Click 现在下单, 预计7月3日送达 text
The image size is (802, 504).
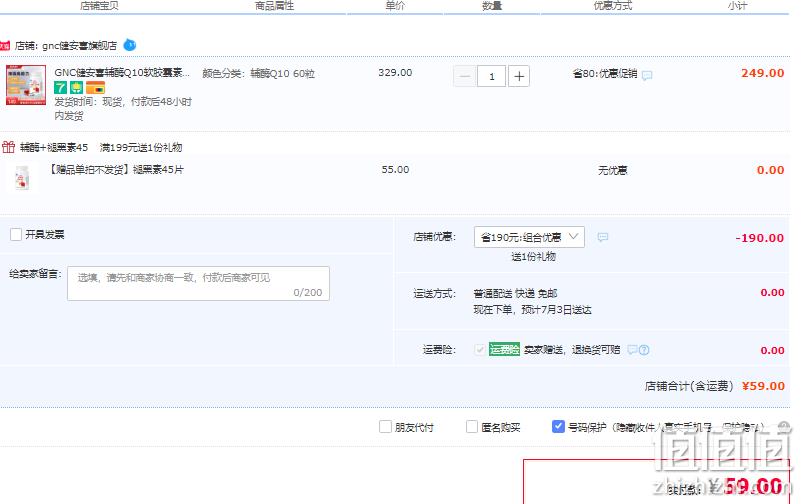tap(532, 310)
